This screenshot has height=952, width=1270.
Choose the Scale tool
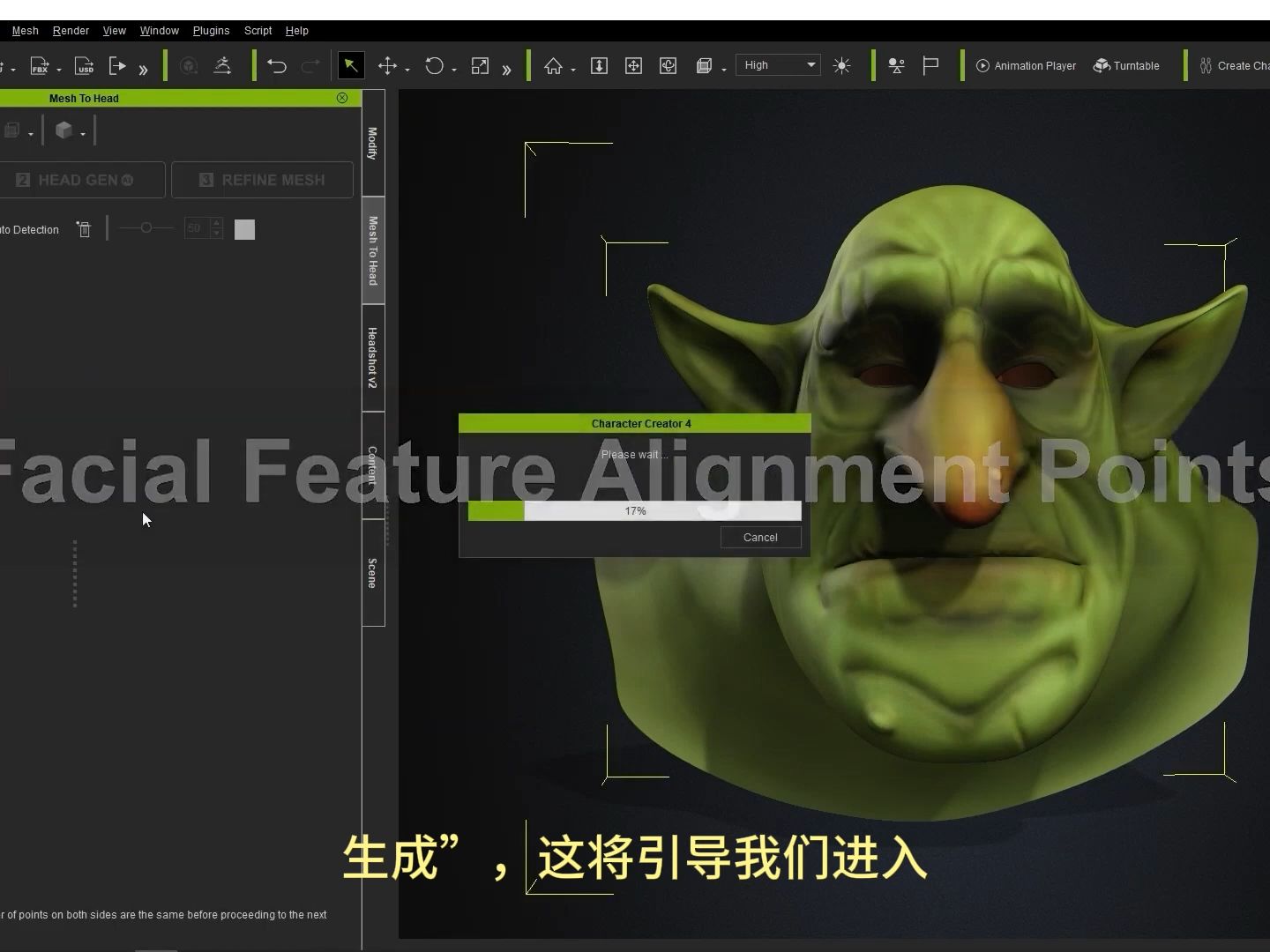(480, 66)
